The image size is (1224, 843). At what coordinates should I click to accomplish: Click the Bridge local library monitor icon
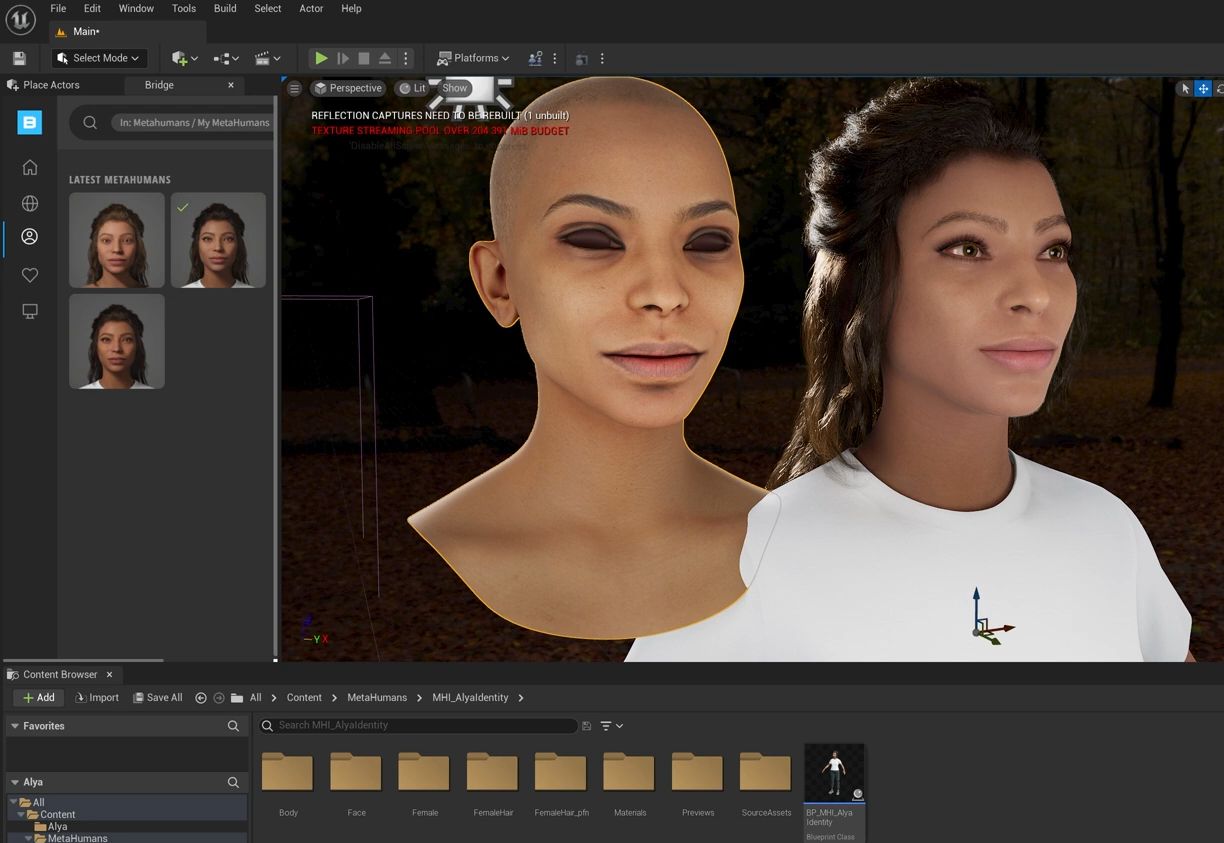pos(30,312)
